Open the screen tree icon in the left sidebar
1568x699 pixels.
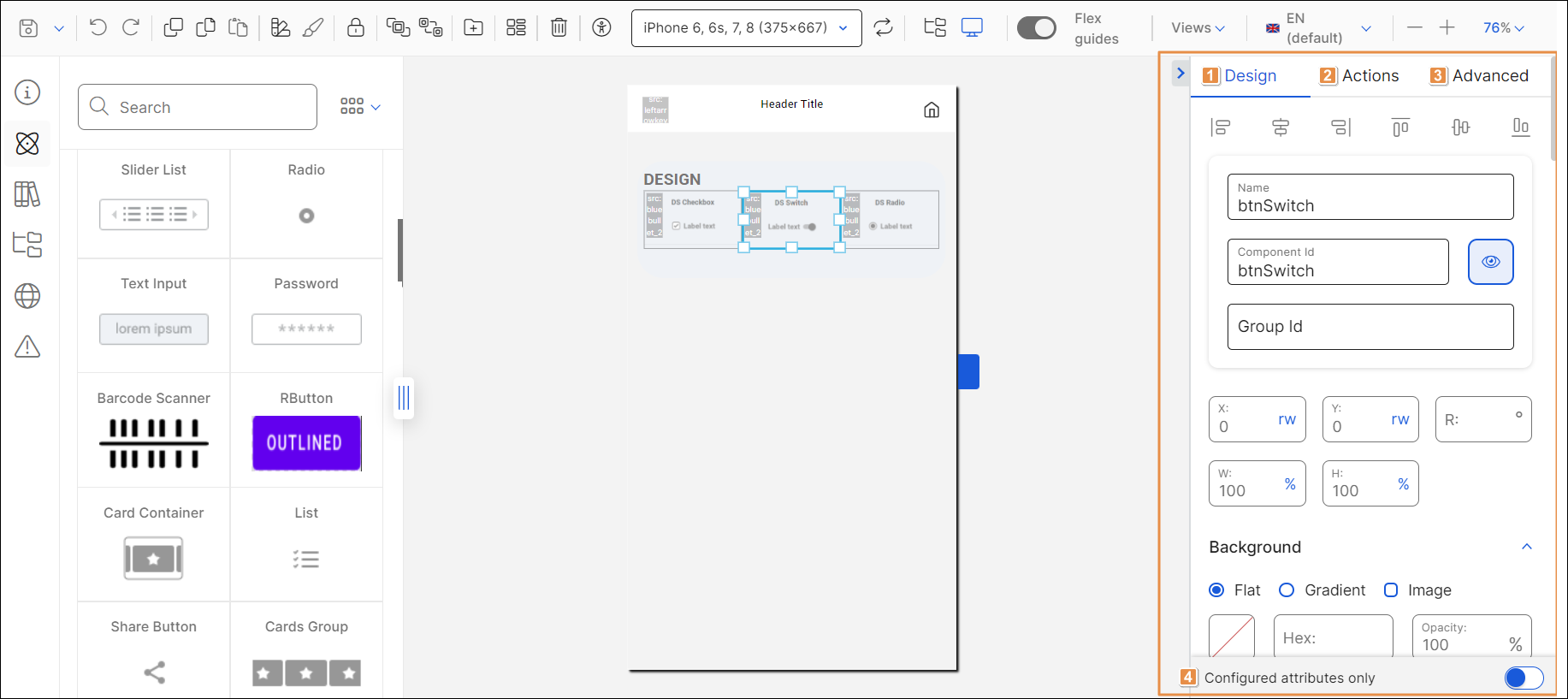(27, 245)
